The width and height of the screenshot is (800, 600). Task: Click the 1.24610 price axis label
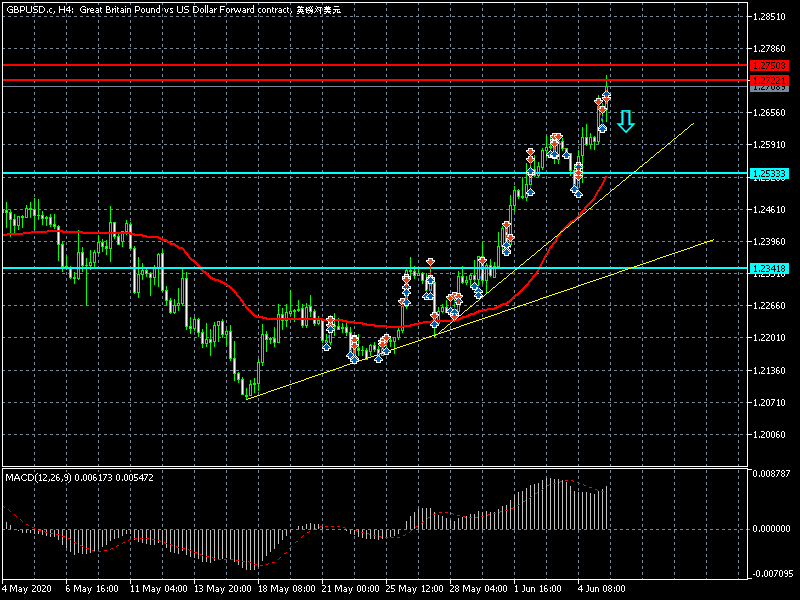[x=769, y=209]
